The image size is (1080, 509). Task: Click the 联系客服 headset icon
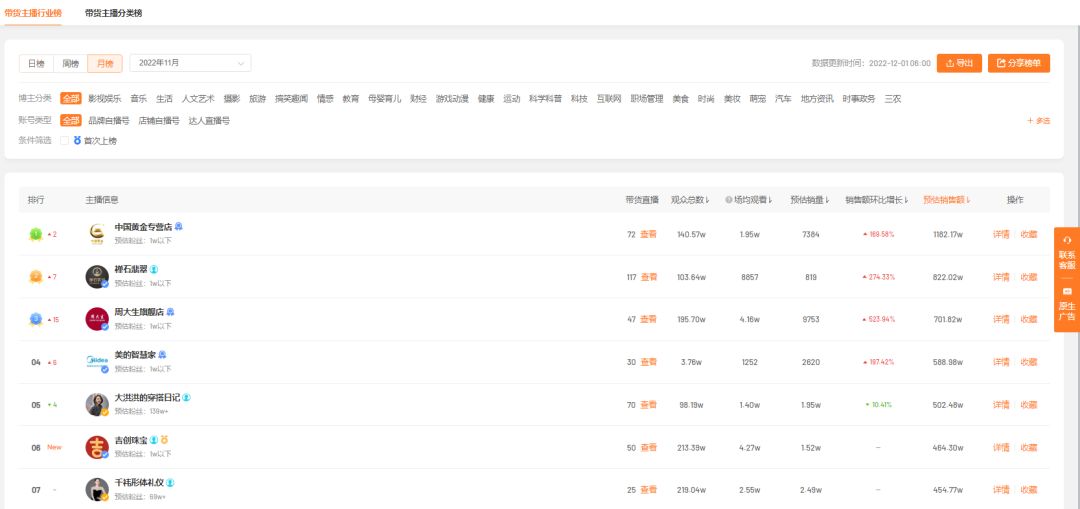pos(1067,240)
